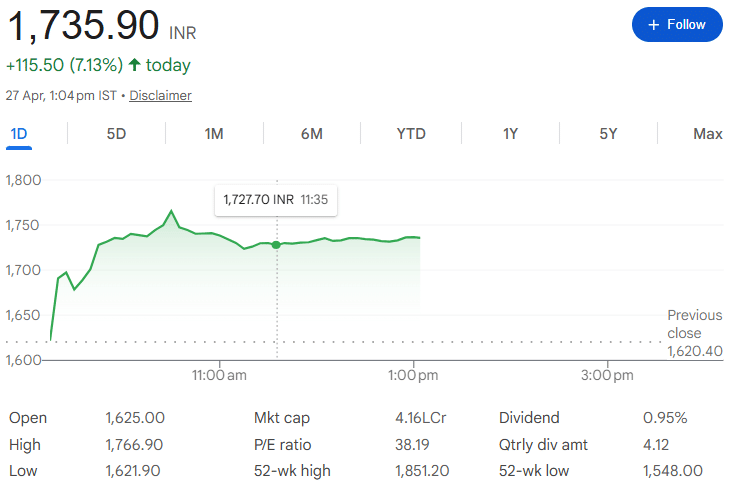Click the 1,727.70 INR tooltip box

tap(275, 200)
